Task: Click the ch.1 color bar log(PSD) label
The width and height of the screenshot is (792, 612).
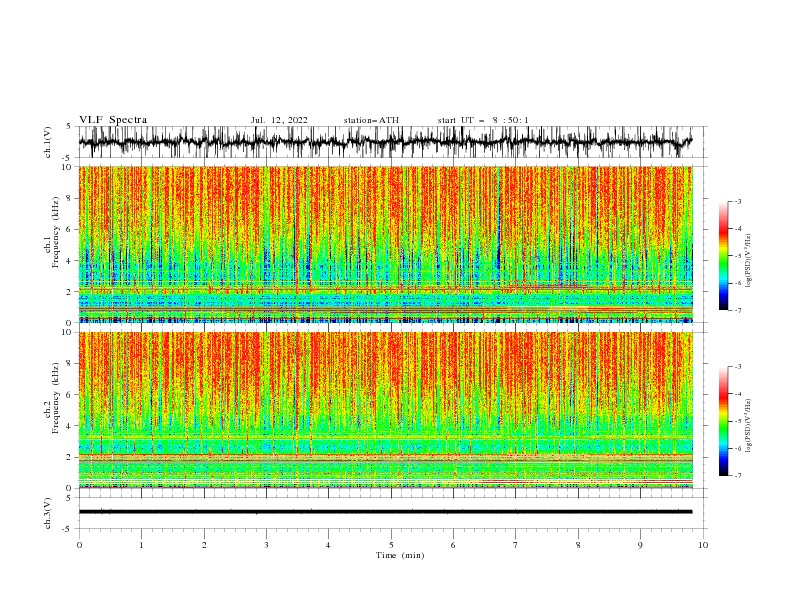Action: click(x=749, y=261)
